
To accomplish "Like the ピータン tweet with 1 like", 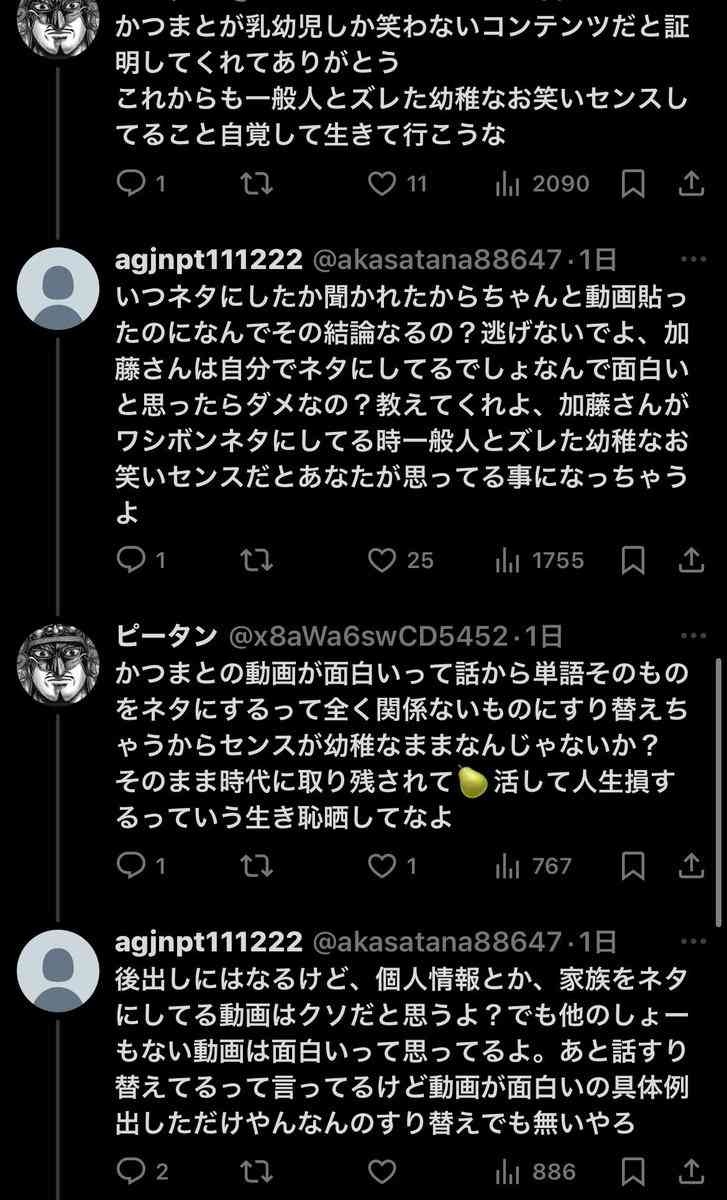I will (x=382, y=865).
